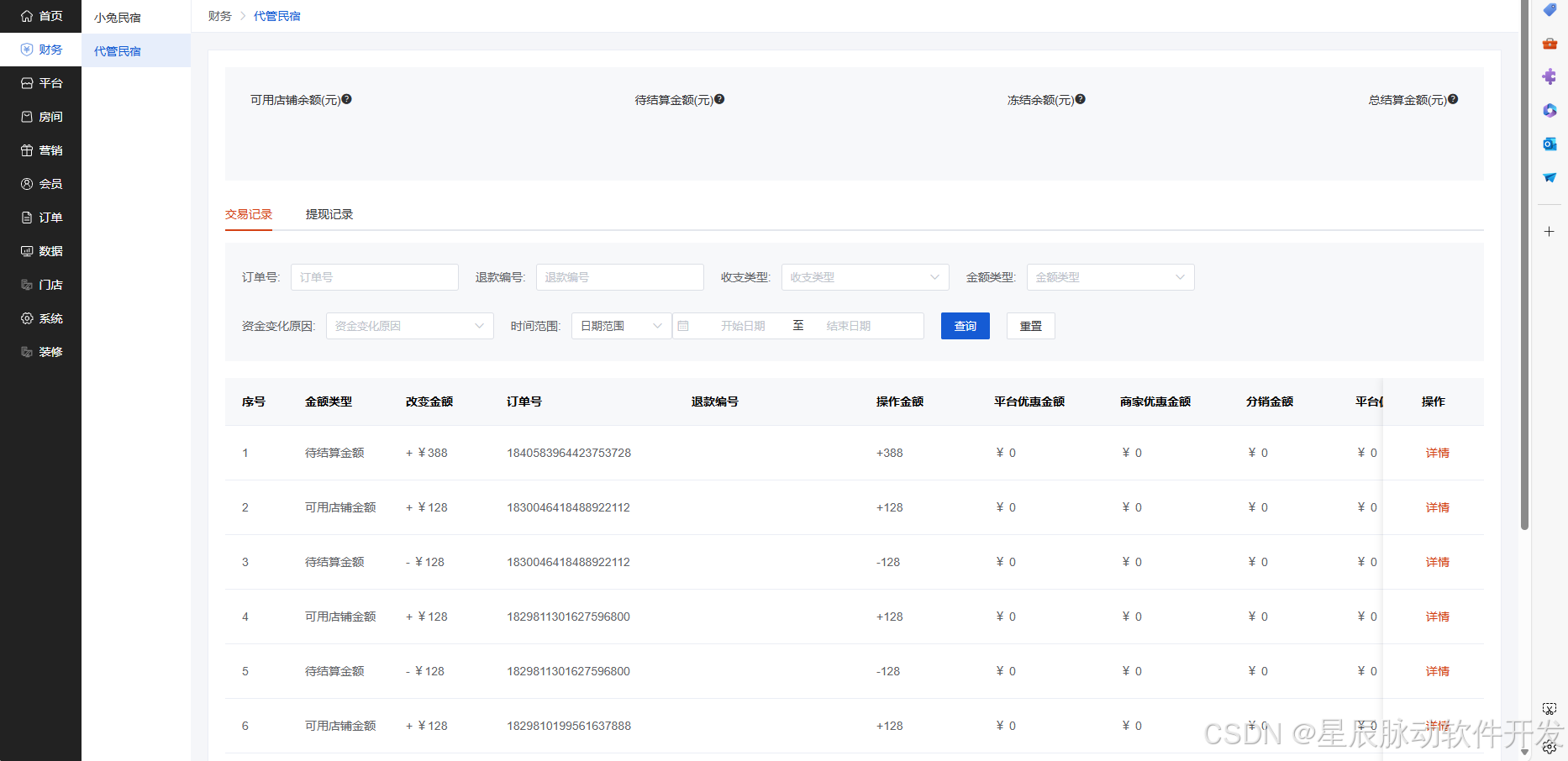
Task: Show help for 可用店铺余额 question icon
Action: tap(346, 99)
